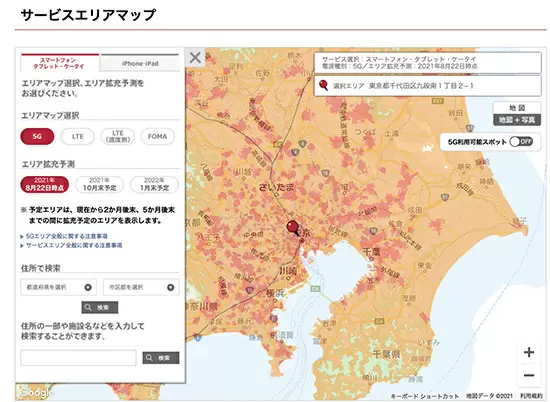
Task: Open 5Gエリア全般に関する注意事項 link
Action: [66, 236]
